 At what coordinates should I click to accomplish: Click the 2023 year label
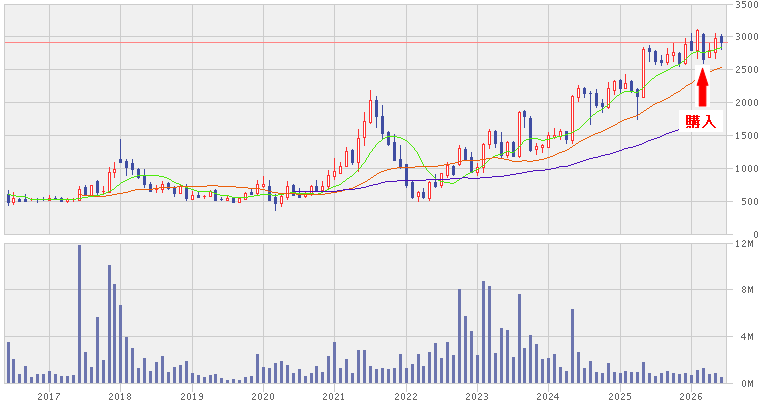pos(477,396)
